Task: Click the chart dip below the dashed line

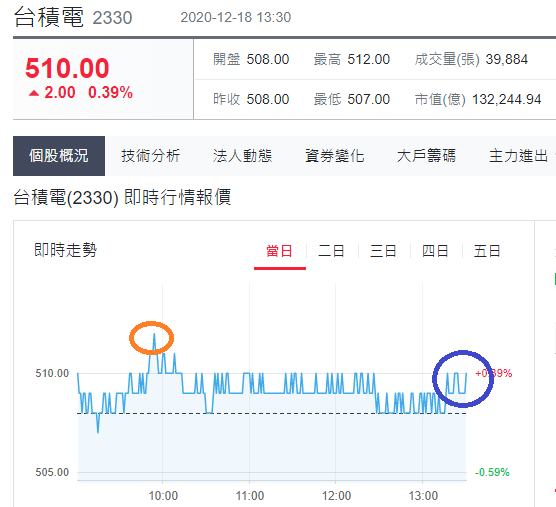Action: pos(98,431)
